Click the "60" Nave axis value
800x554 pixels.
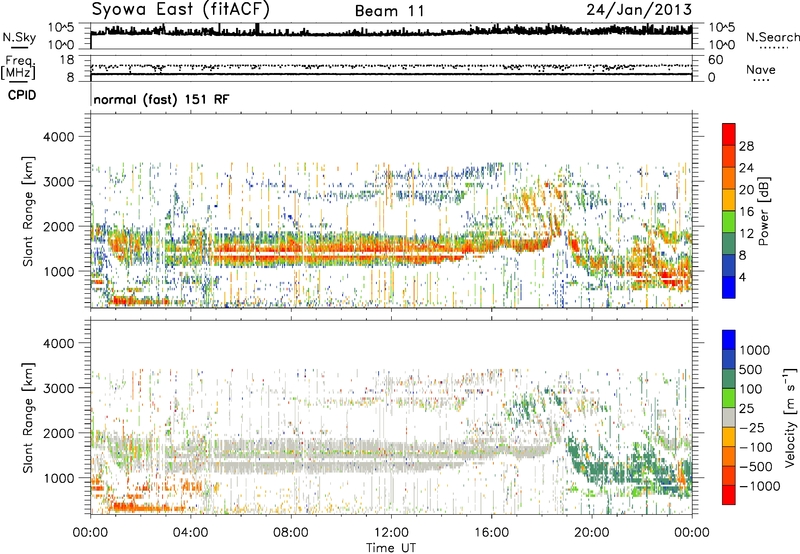[716, 60]
